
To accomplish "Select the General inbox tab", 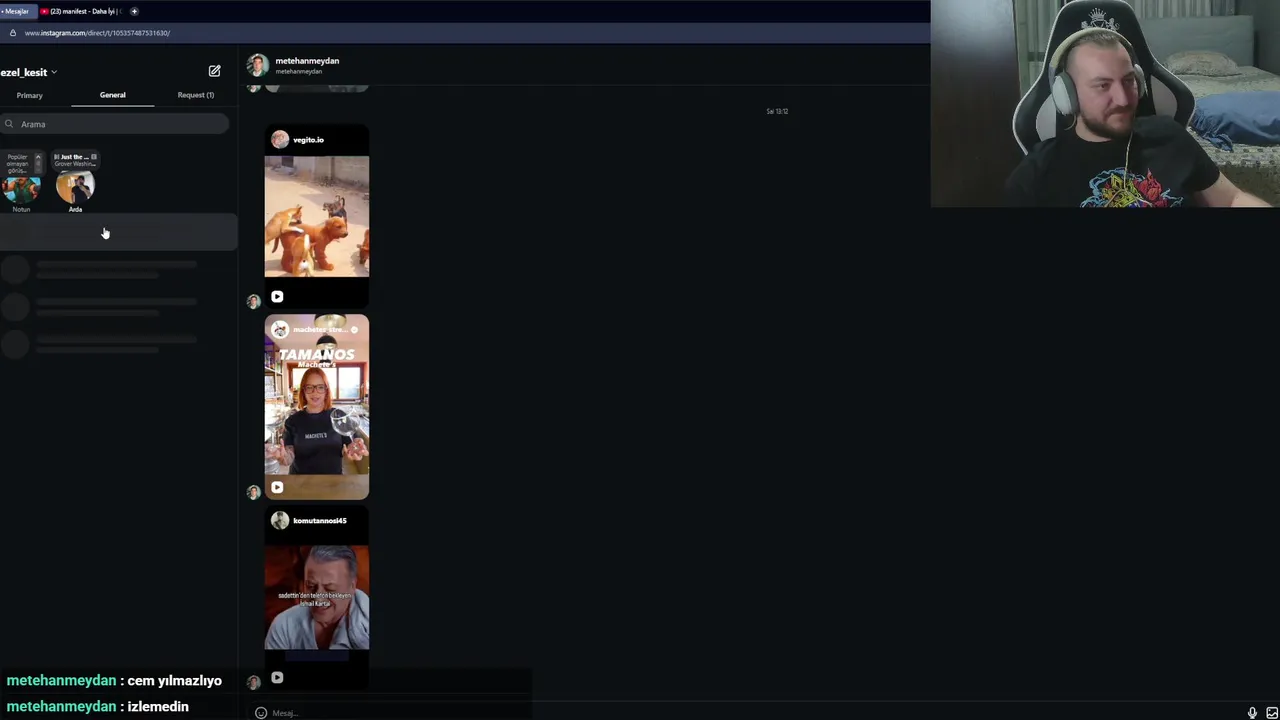I will [112, 95].
